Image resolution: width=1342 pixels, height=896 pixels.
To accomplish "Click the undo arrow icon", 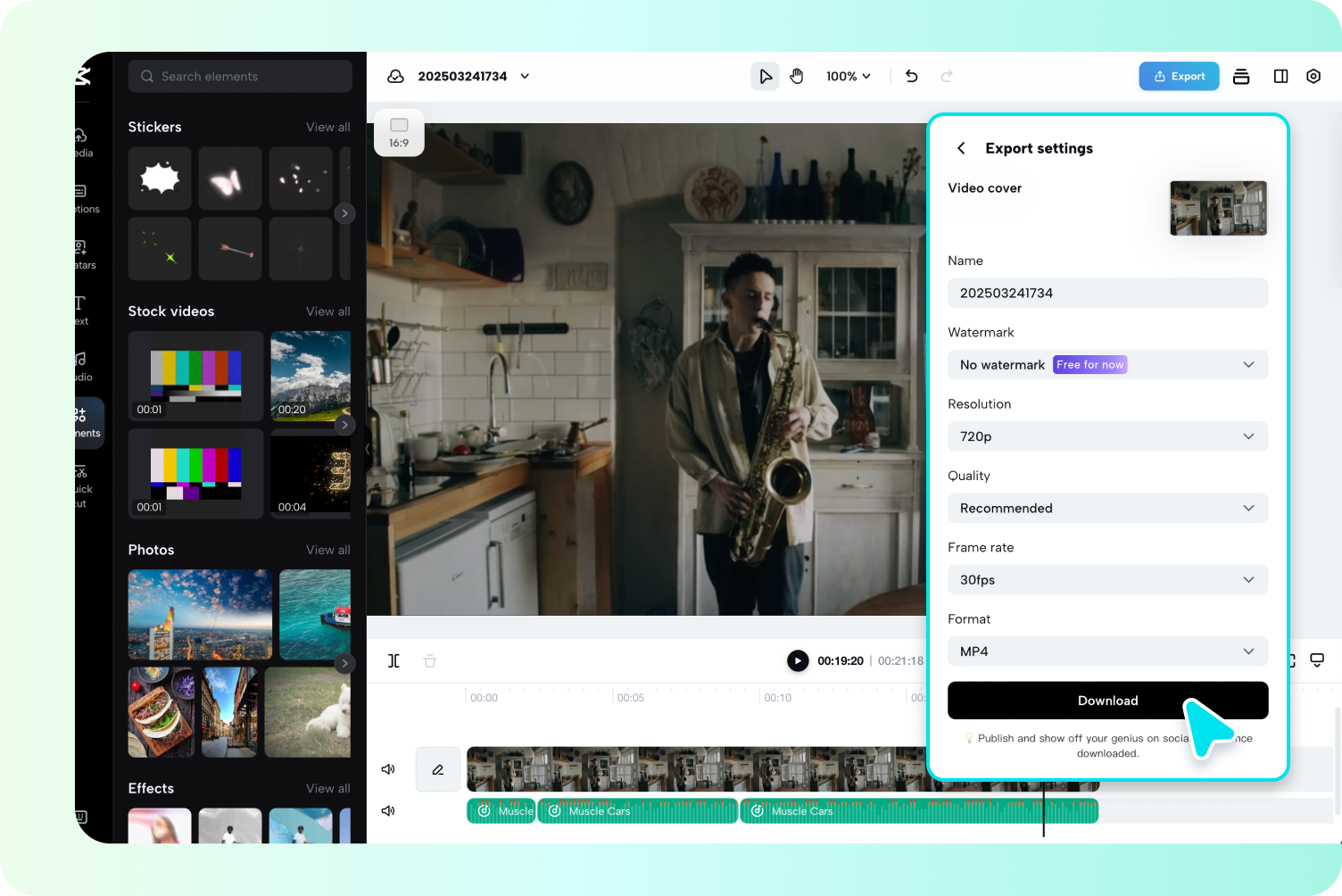I will tap(911, 77).
